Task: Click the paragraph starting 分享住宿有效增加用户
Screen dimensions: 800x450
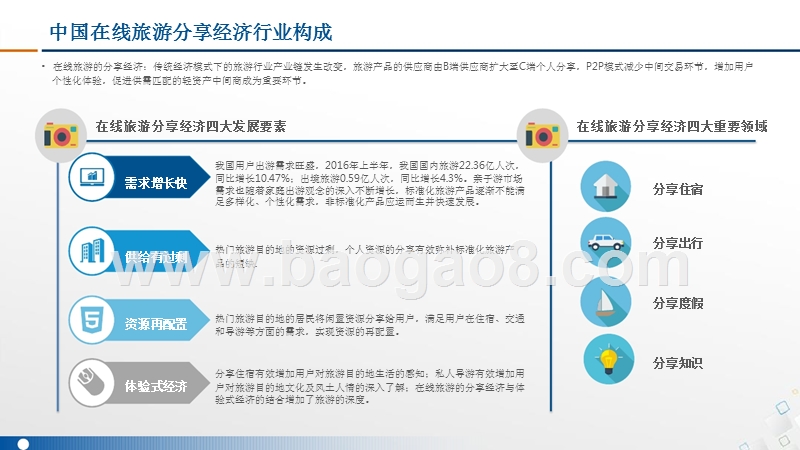Action: (370, 387)
